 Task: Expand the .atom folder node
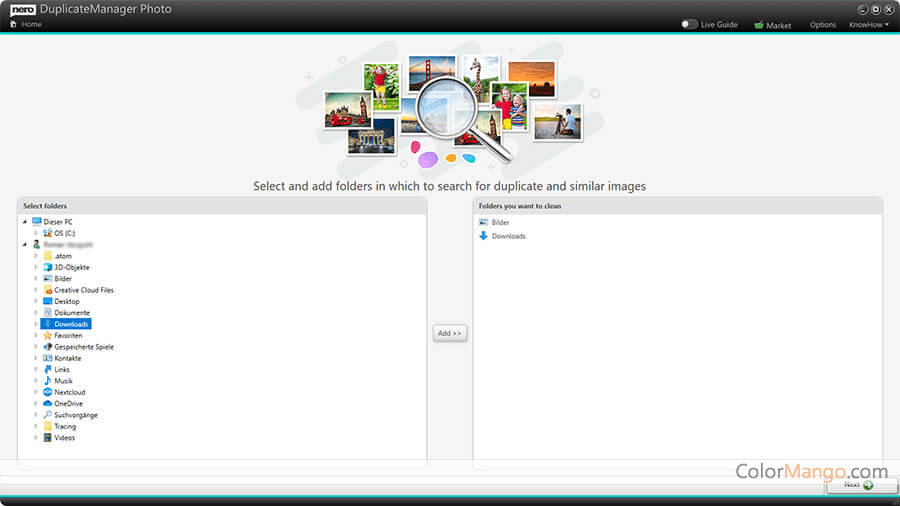coord(36,256)
